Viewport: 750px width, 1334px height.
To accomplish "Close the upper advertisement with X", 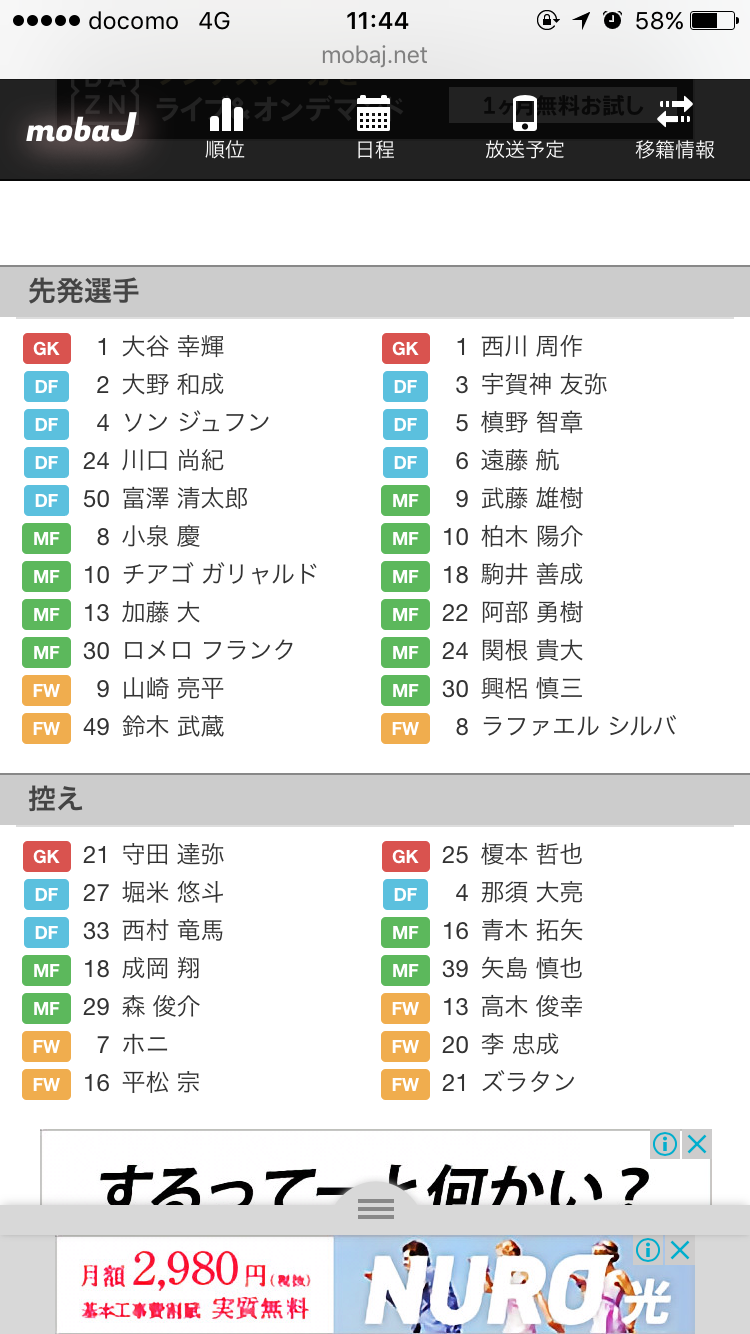I will click(697, 1144).
